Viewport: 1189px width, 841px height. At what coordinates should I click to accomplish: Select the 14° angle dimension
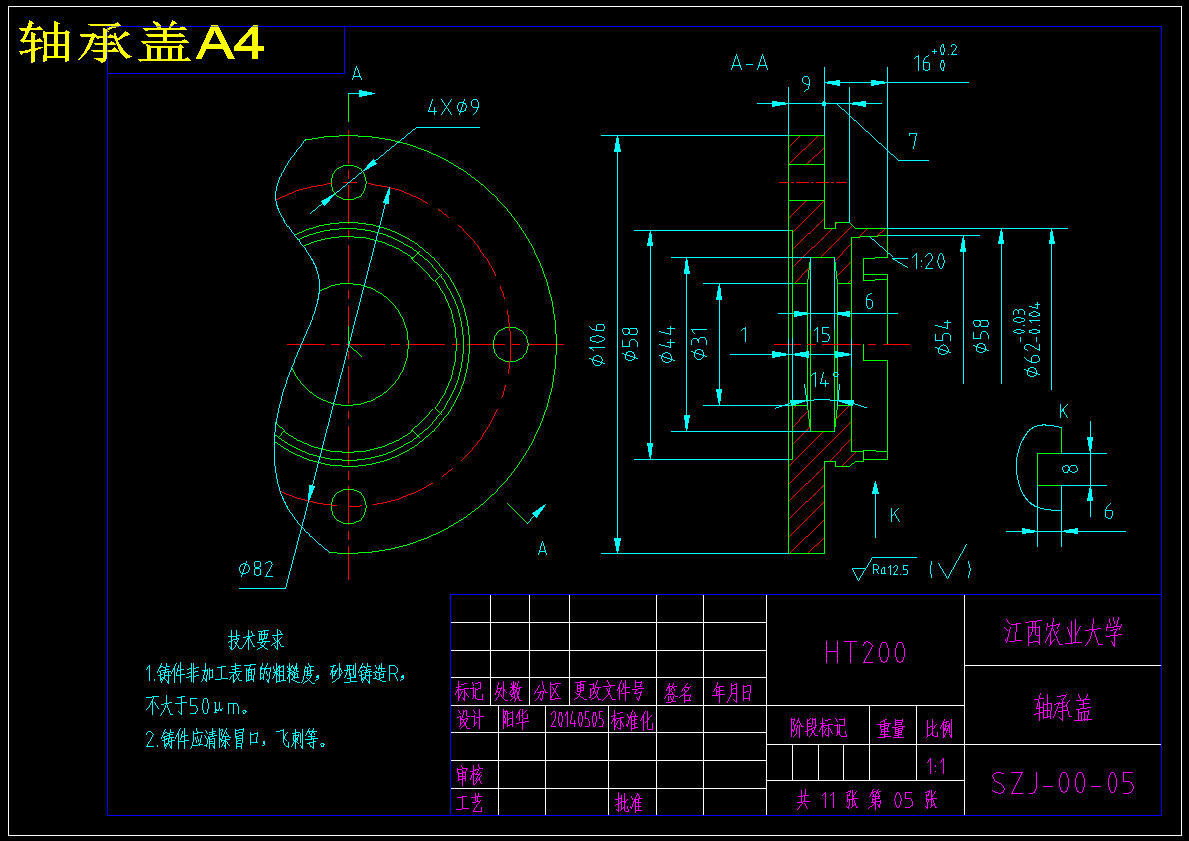[825, 380]
